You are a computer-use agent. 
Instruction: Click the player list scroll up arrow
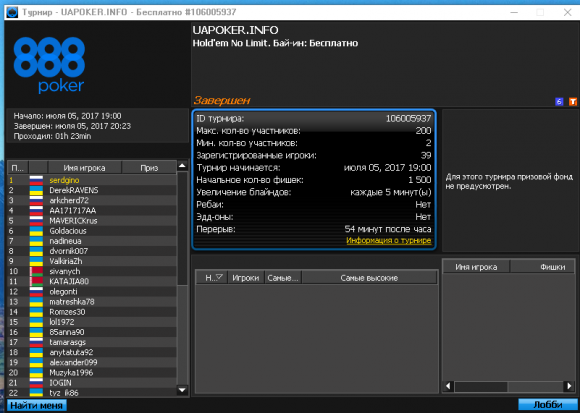tap(182, 166)
